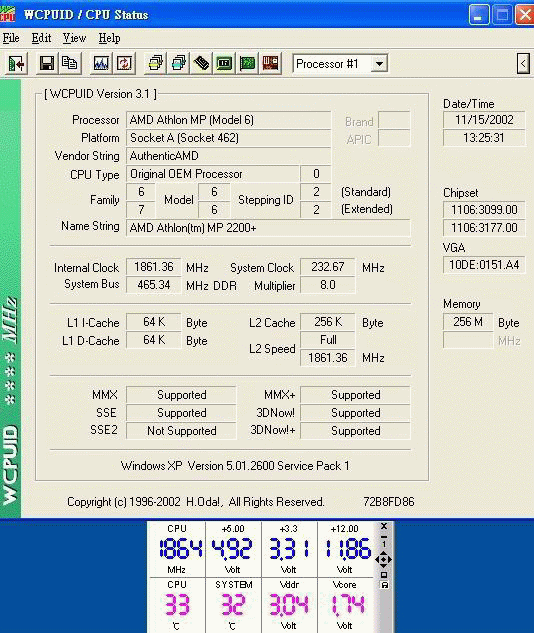Click the Multiplier value 8.0
Screen dimensions: 534x633
coord(328,285)
